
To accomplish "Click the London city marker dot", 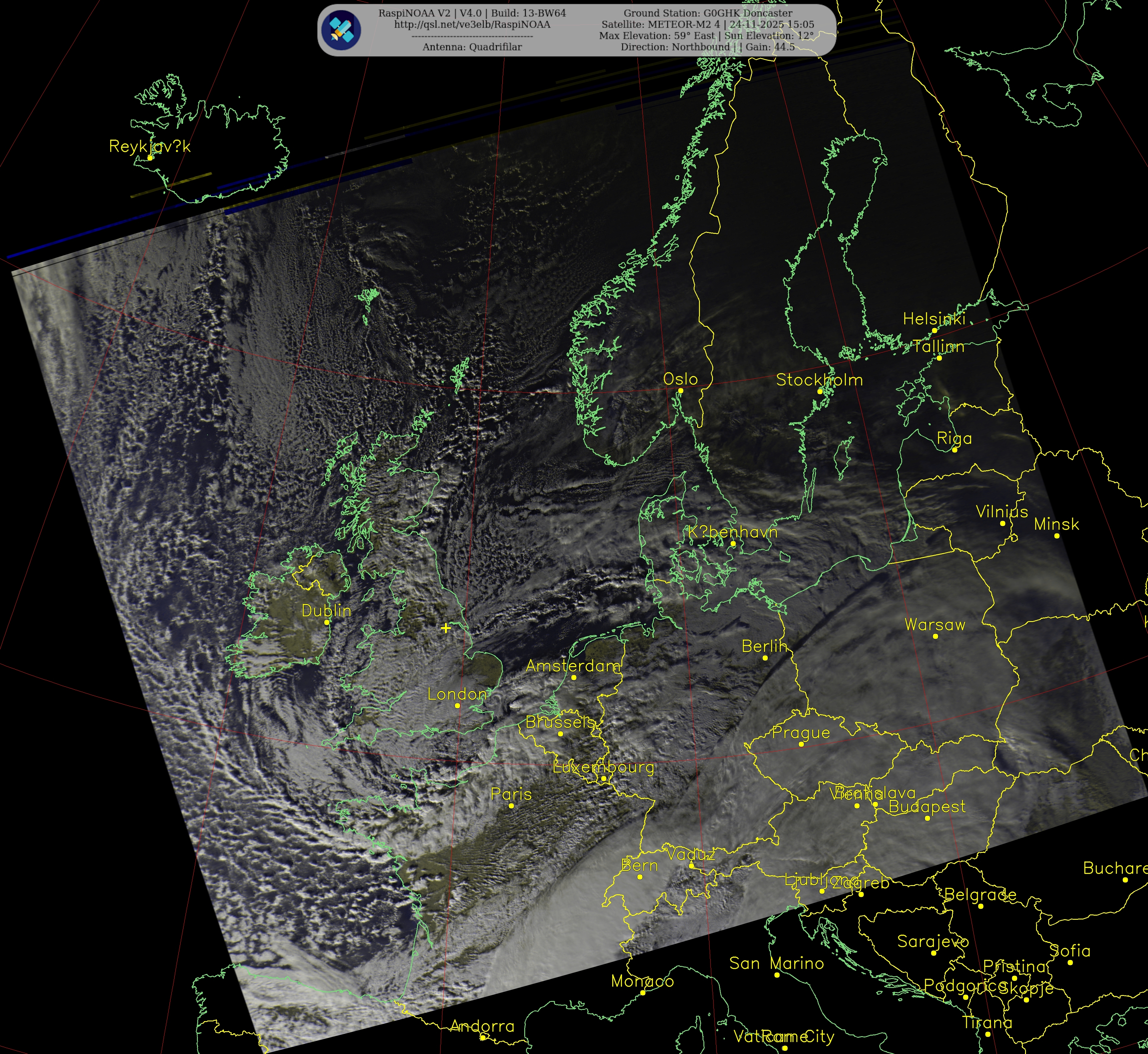I will pyautogui.click(x=457, y=706).
